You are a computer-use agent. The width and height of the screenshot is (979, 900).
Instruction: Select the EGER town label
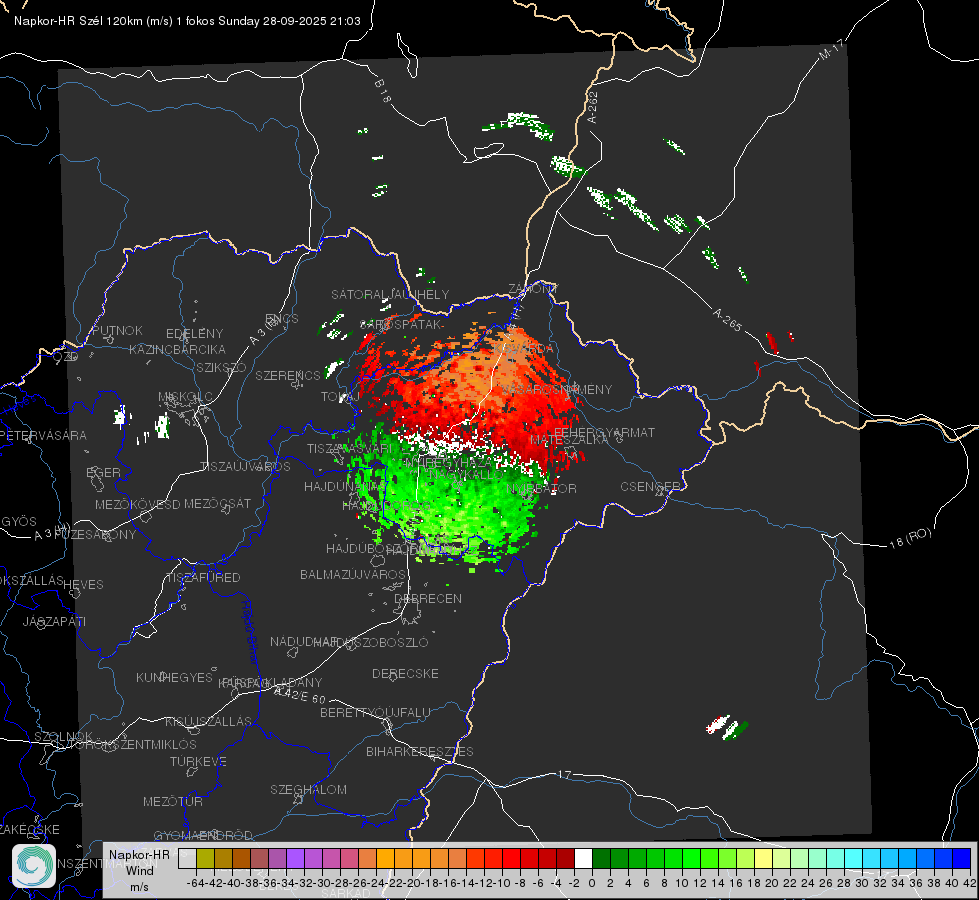tap(103, 473)
